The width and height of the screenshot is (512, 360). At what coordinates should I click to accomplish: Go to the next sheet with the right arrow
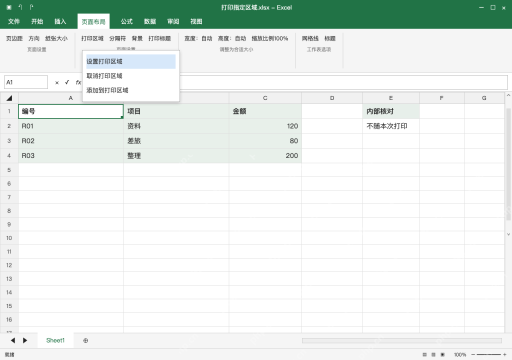point(25,340)
